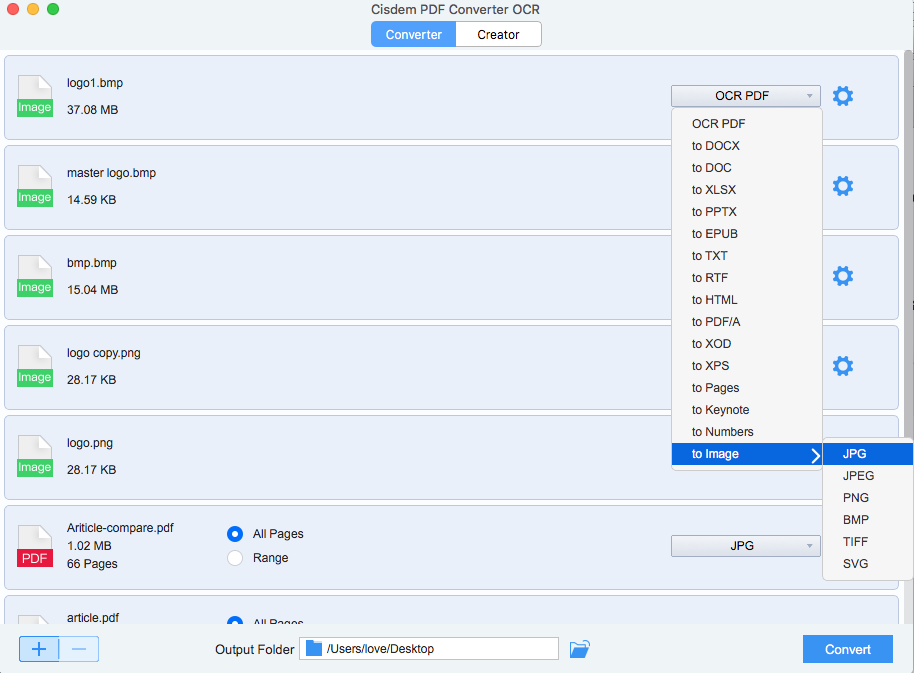Choose to DOCX output format
Screen dimensions: 914x673
747,146
